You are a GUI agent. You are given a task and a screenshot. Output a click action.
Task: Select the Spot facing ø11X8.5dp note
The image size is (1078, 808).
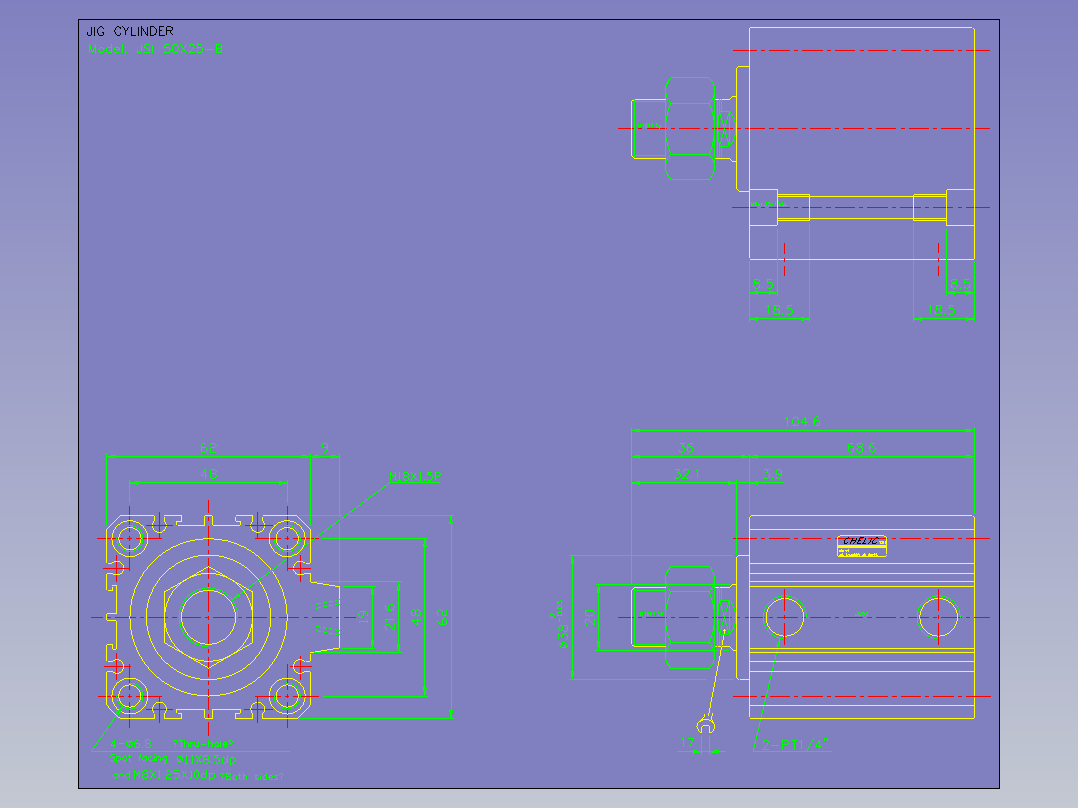[x=173, y=759]
